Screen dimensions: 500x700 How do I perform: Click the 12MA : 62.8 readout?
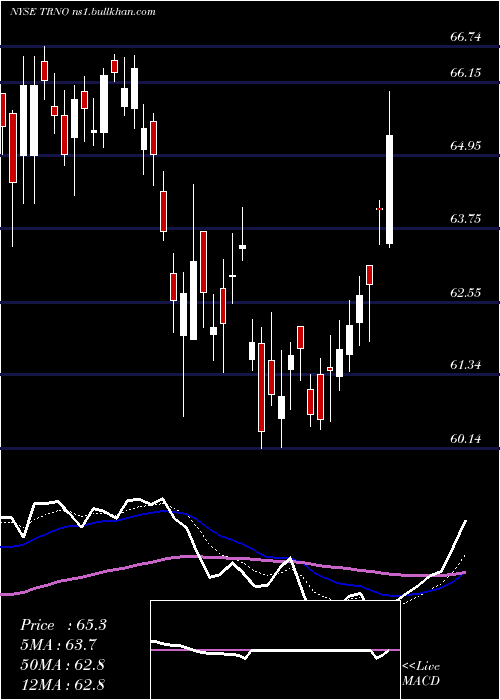62,684
